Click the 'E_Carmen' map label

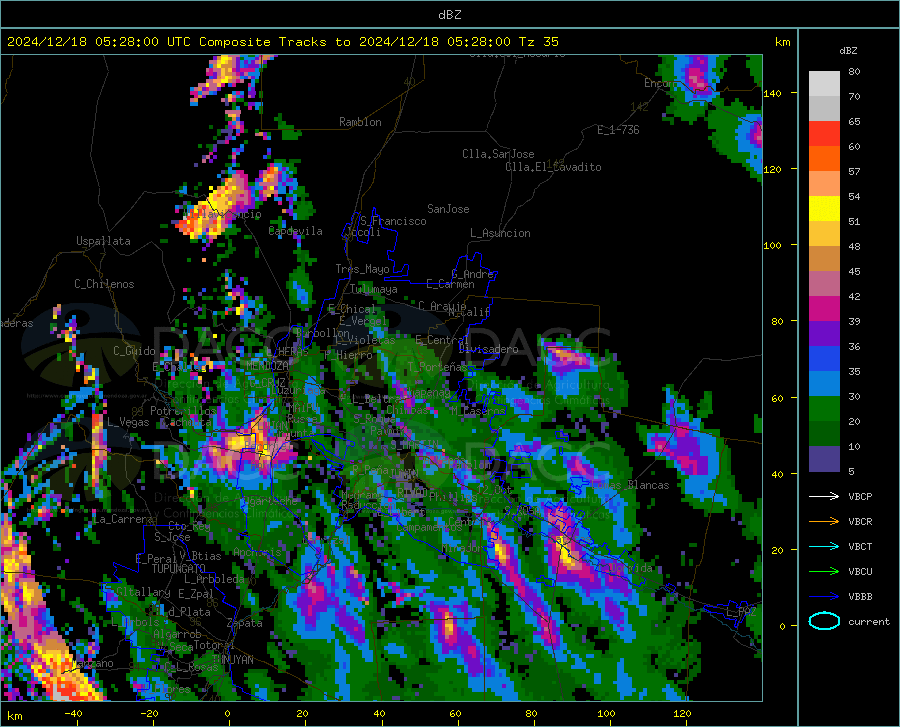[x=450, y=285]
